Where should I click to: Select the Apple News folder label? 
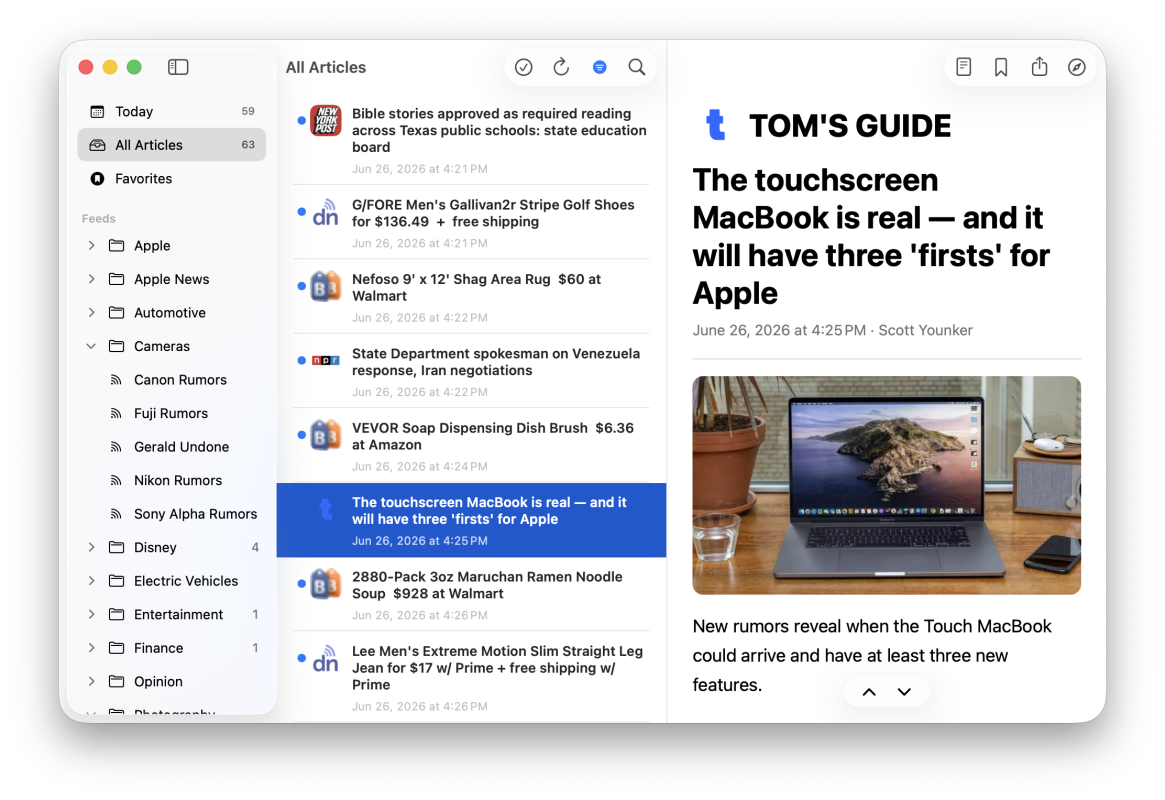point(172,279)
